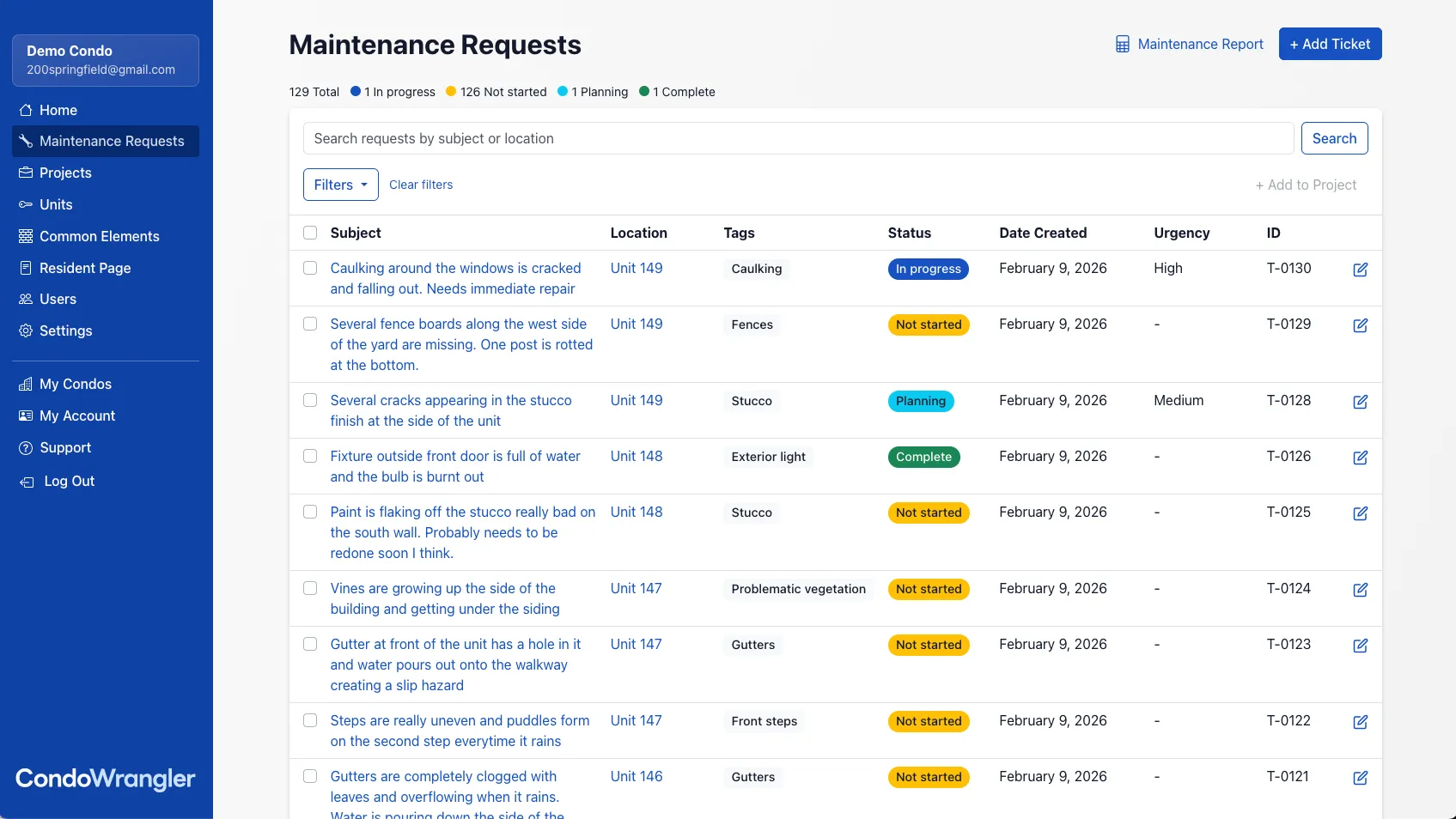Click the Clear filters link
1456x819 pixels.
(421, 185)
